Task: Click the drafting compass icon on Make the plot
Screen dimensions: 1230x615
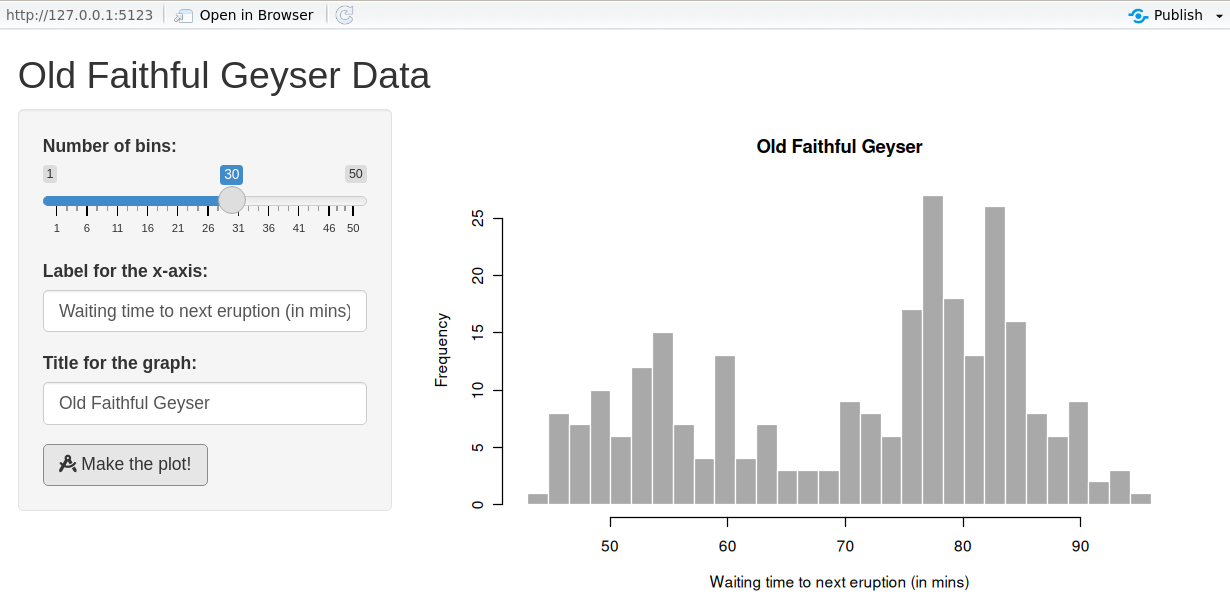Action: [68, 464]
